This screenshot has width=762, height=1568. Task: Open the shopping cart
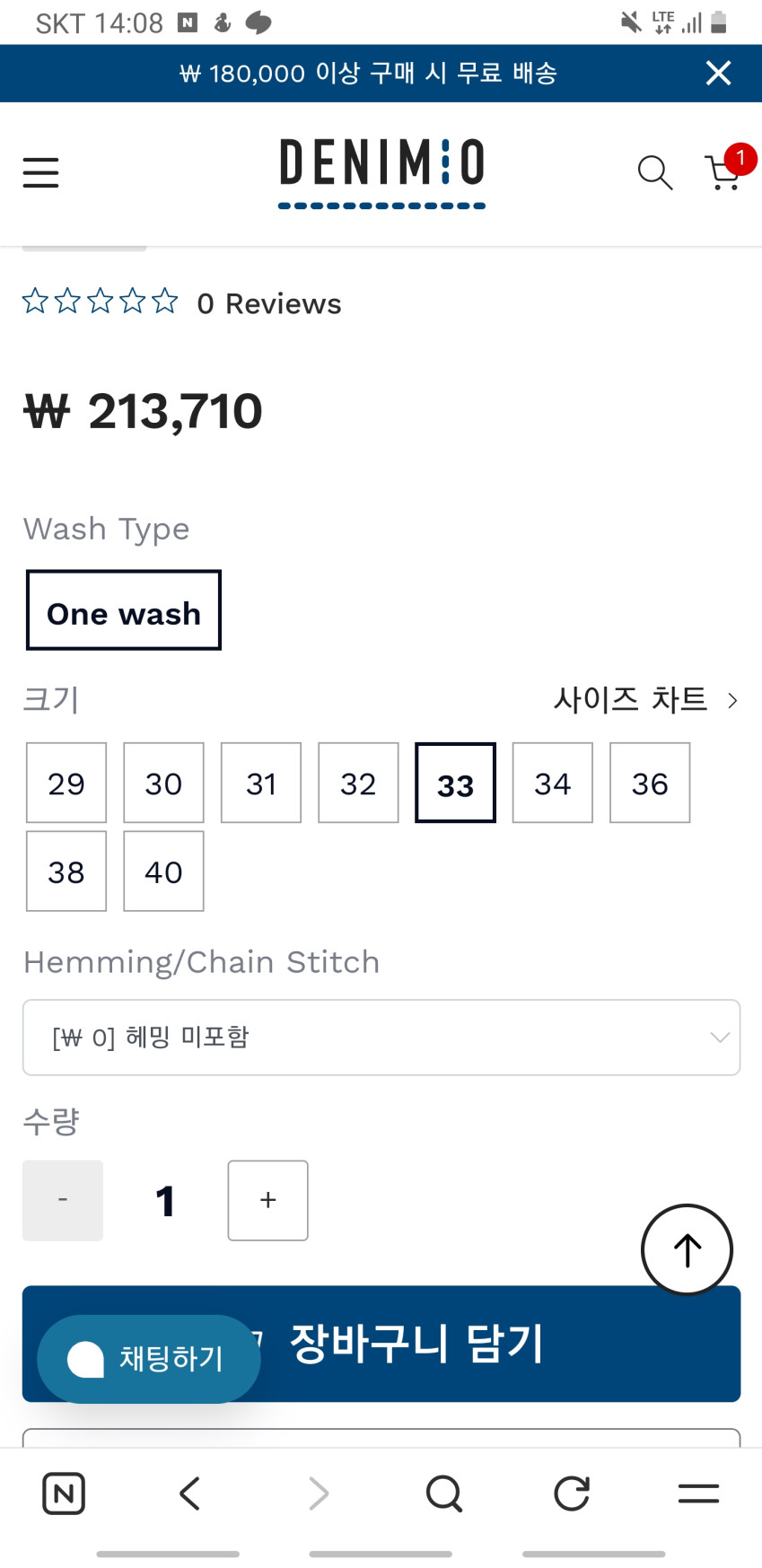pos(723,172)
